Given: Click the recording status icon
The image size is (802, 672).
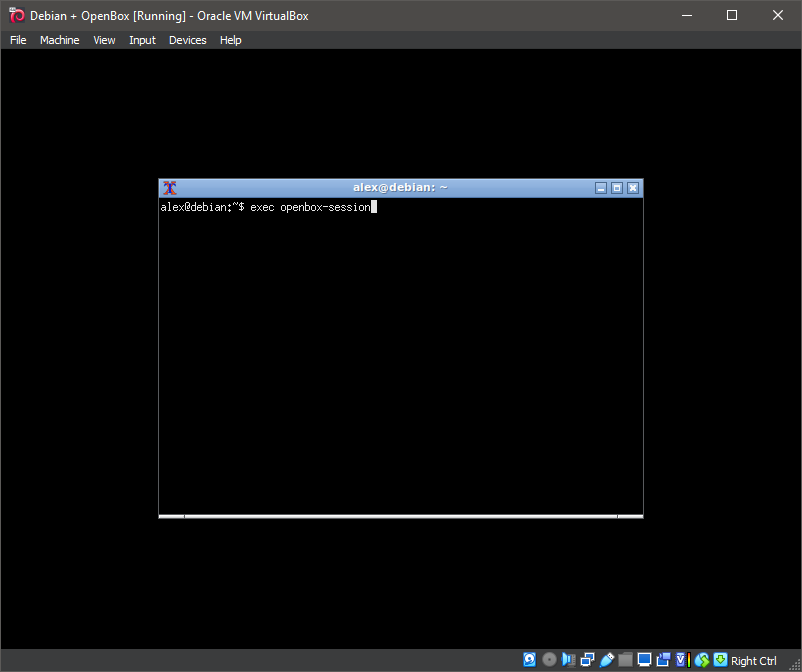Looking at the screenshot, I should tap(664, 660).
